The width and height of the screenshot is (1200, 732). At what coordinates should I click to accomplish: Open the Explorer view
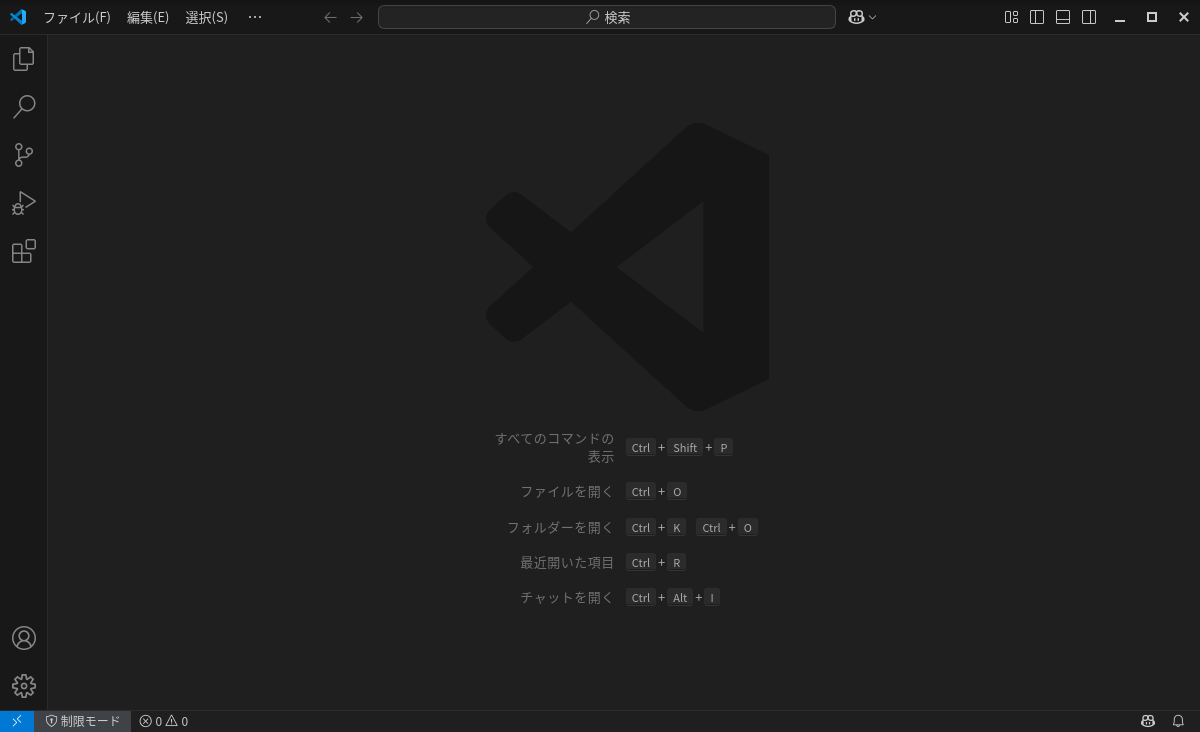23,59
